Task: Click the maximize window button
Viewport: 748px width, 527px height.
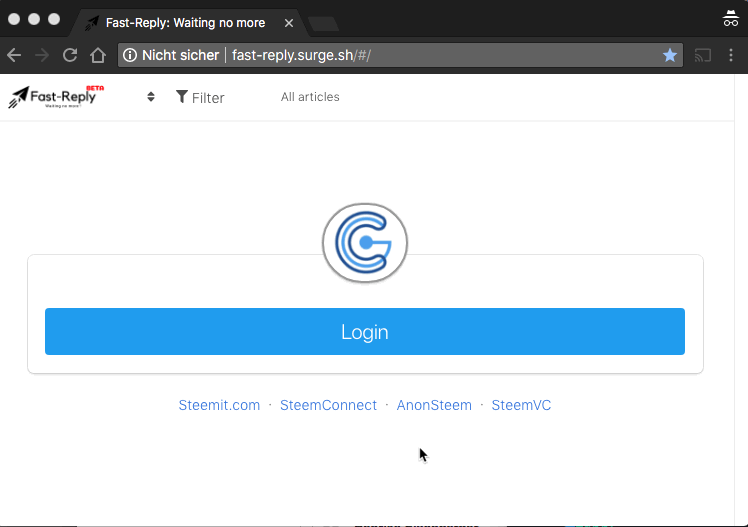Action: pyautogui.click(x=54, y=19)
